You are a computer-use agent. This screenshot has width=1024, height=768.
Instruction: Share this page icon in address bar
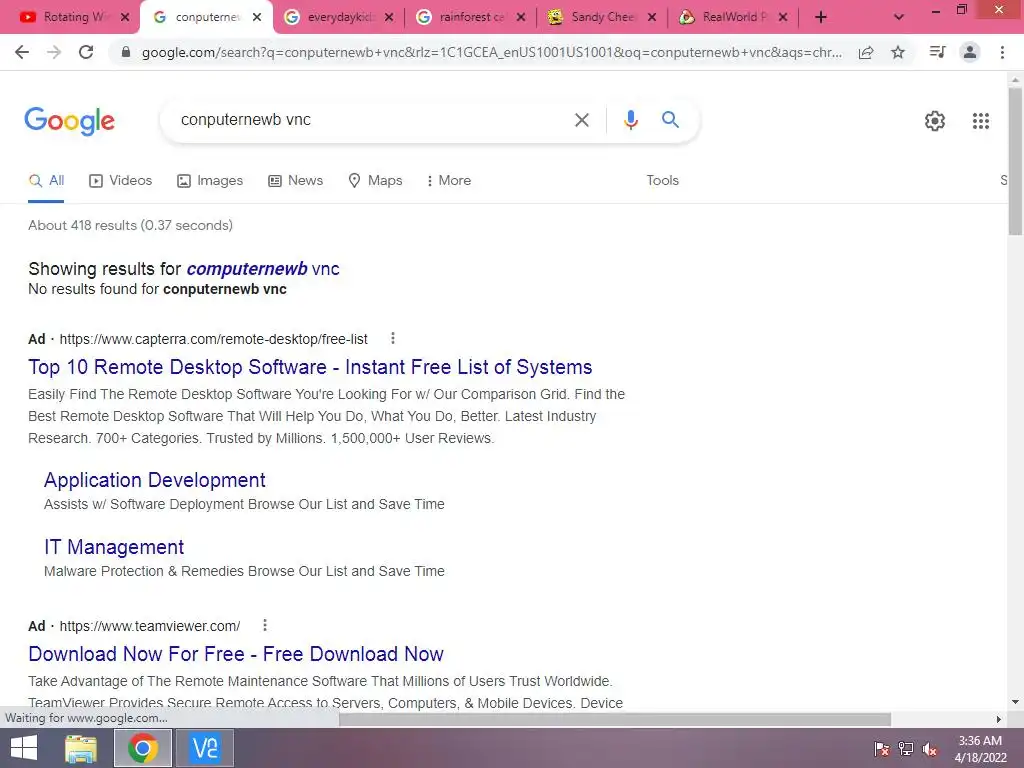point(866,52)
